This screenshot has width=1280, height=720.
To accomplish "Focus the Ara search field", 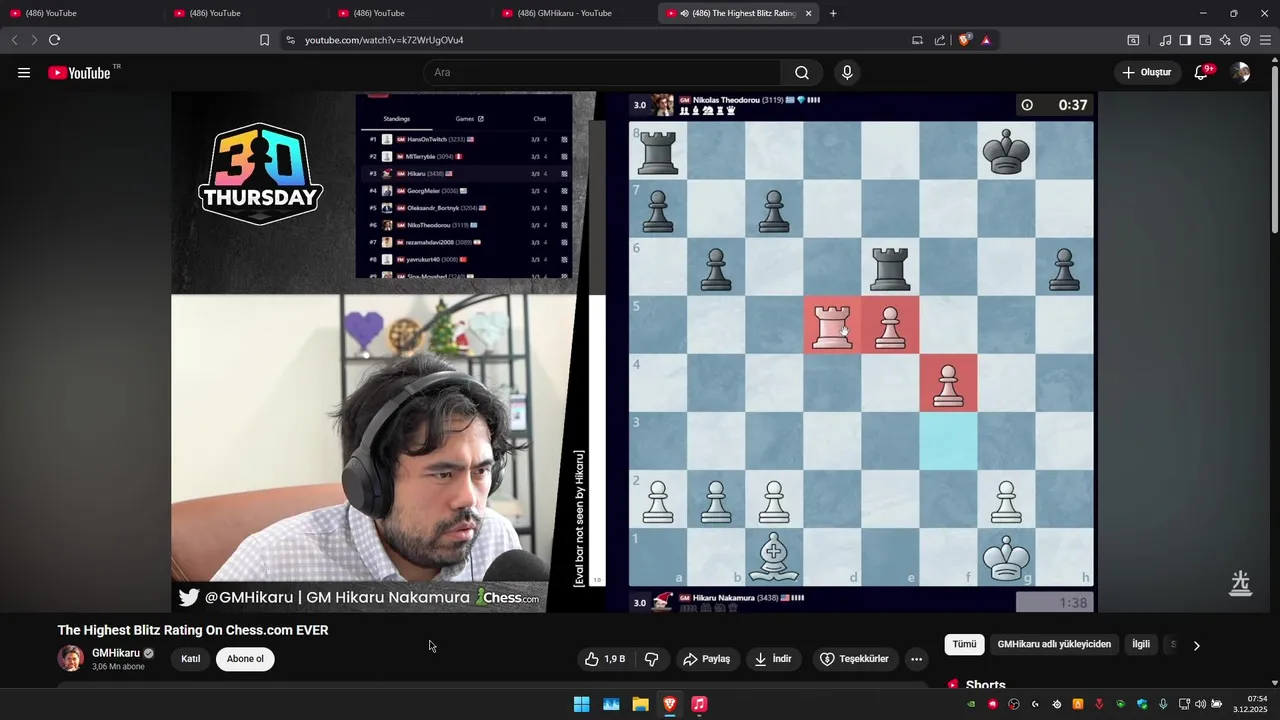I will 602,72.
